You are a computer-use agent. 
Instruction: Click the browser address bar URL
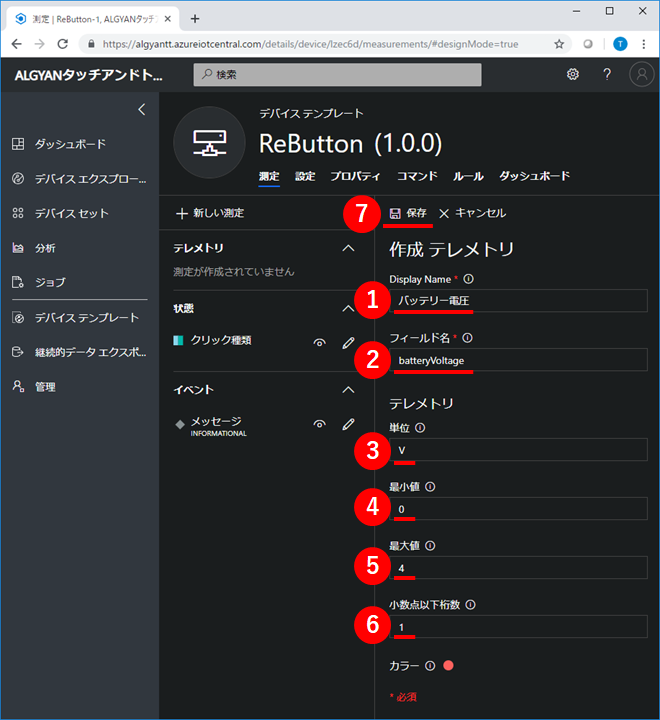tap(310, 44)
